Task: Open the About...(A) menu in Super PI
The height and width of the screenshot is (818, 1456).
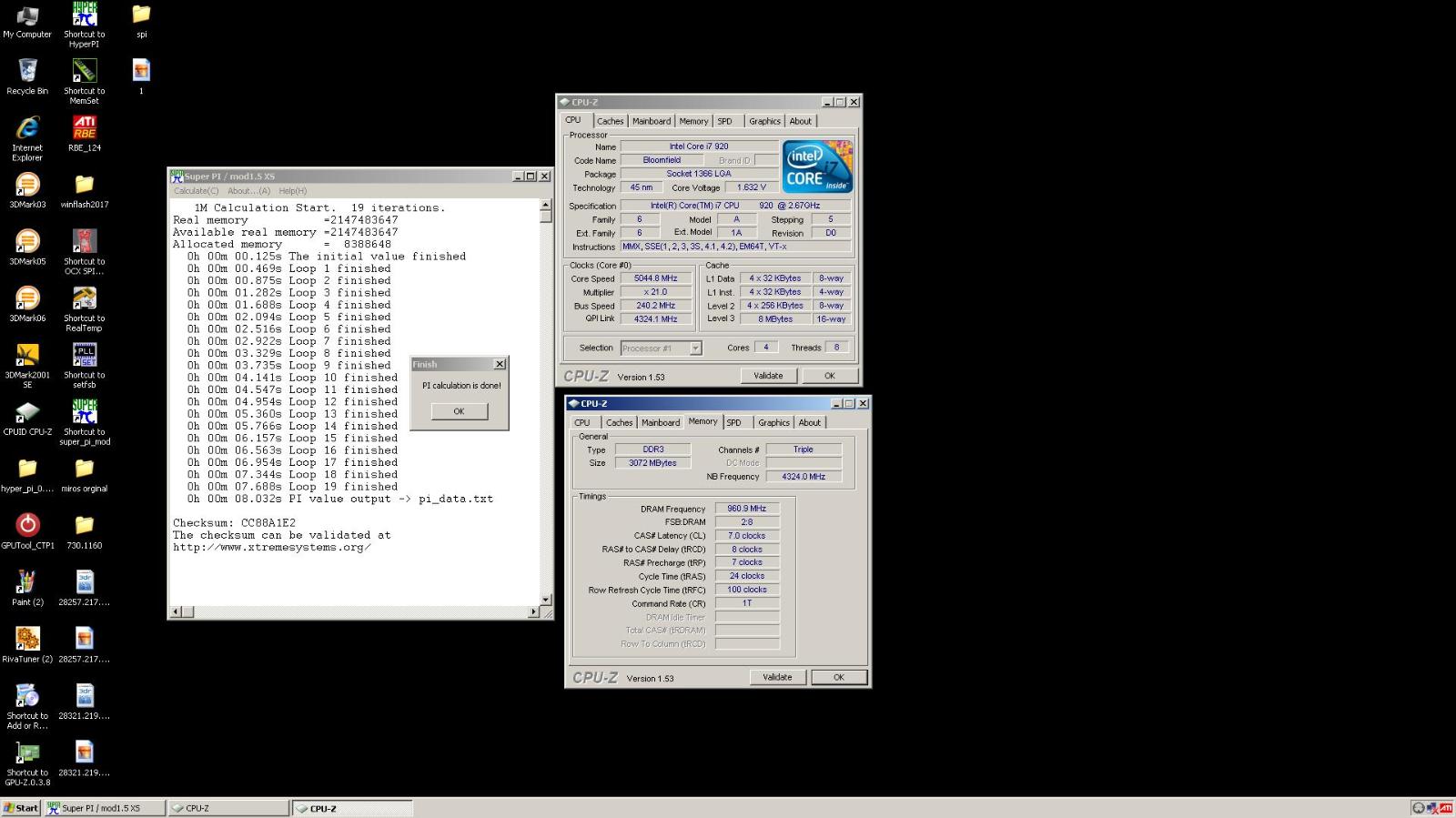Action: point(248,191)
